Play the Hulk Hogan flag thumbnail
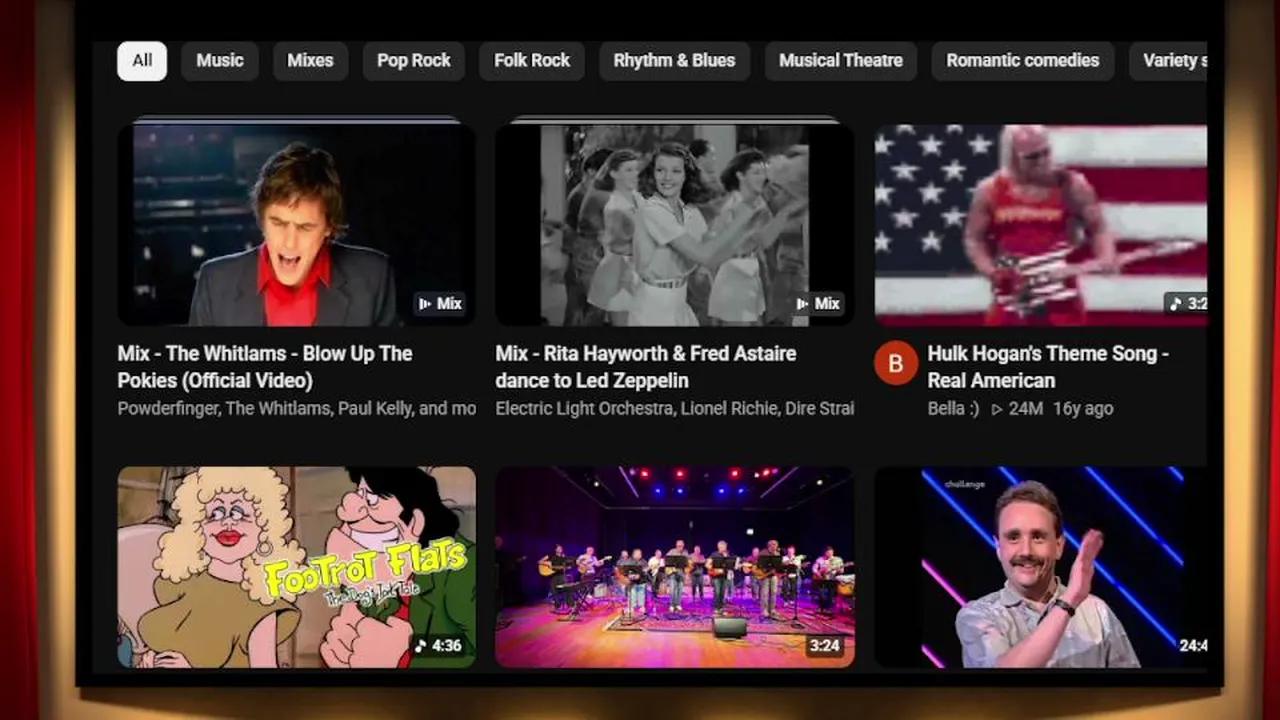The height and width of the screenshot is (720, 1280). (x=1041, y=225)
